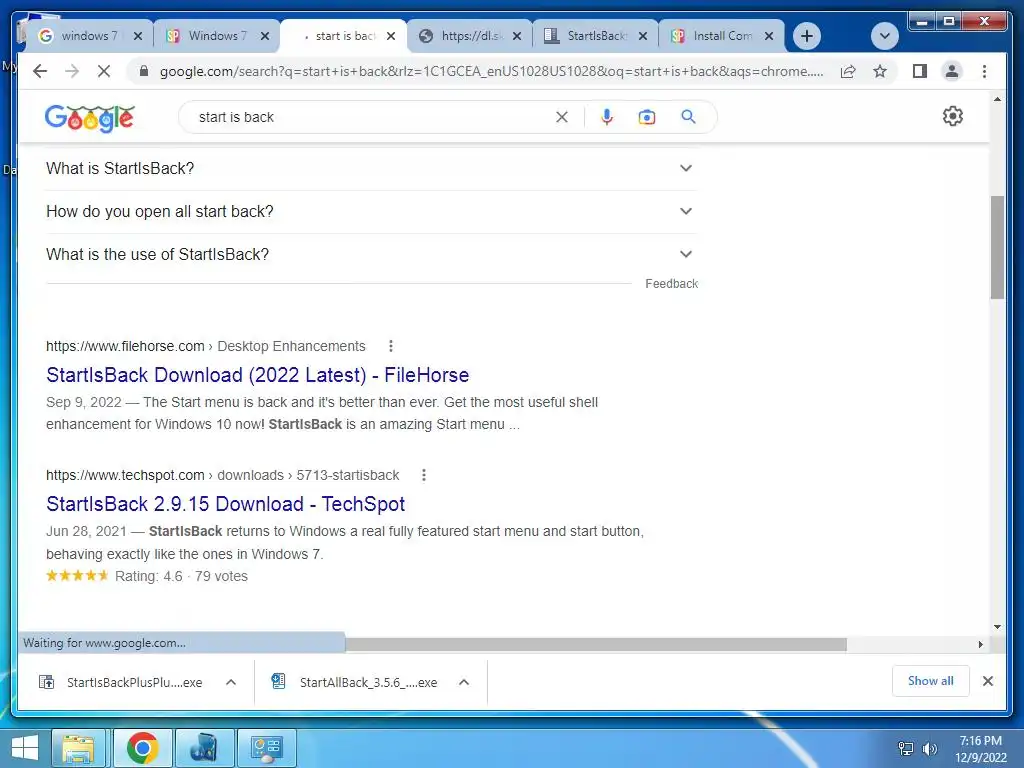Start a voice search with the microphone

click(607, 117)
